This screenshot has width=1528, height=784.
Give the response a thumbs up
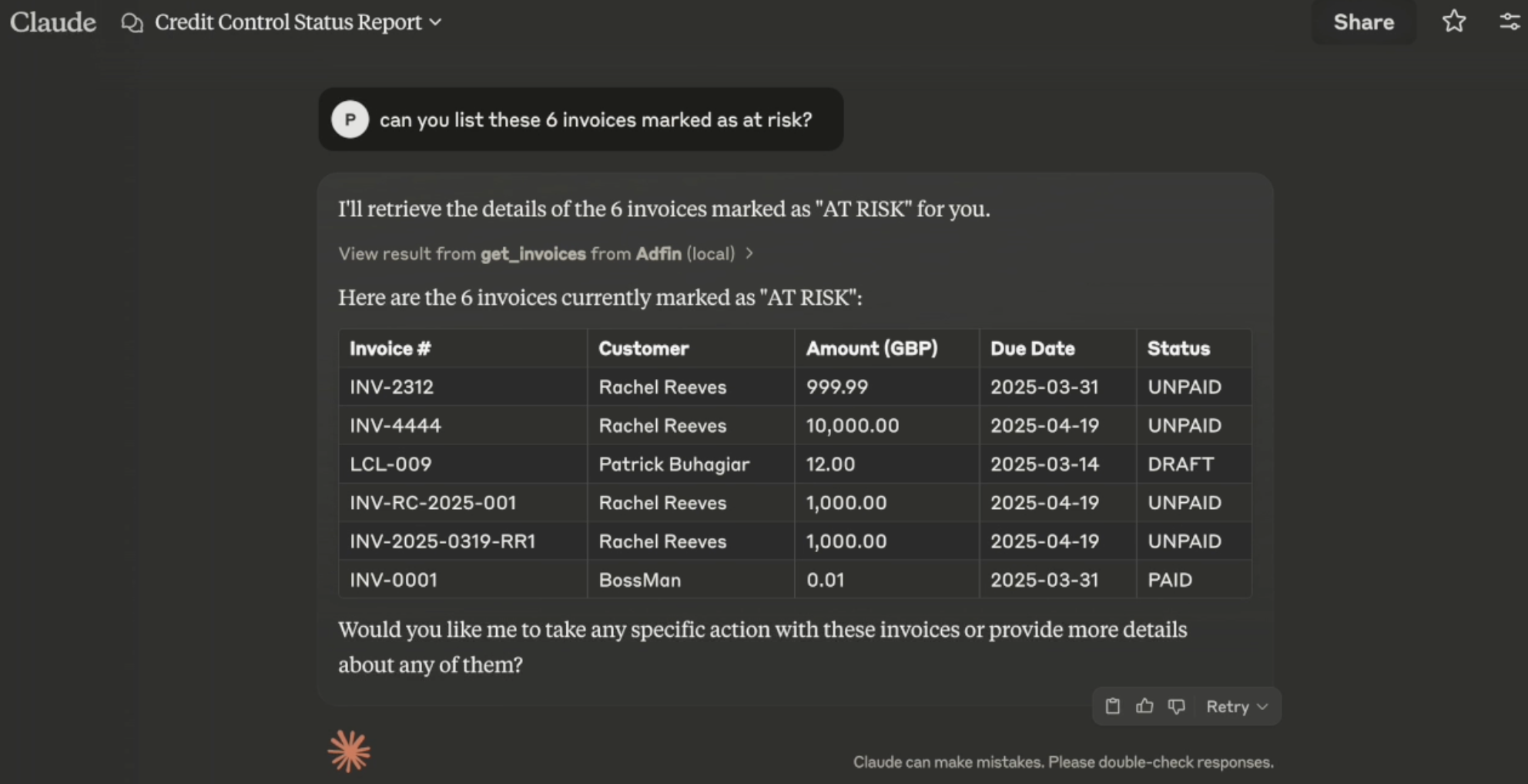point(1144,706)
